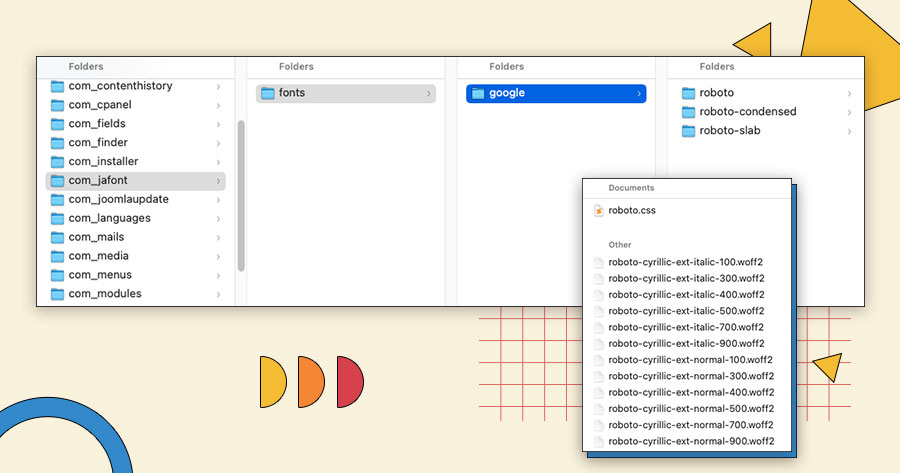This screenshot has width=900, height=473.
Task: Click the com_modules folder icon
Action: coord(57,294)
